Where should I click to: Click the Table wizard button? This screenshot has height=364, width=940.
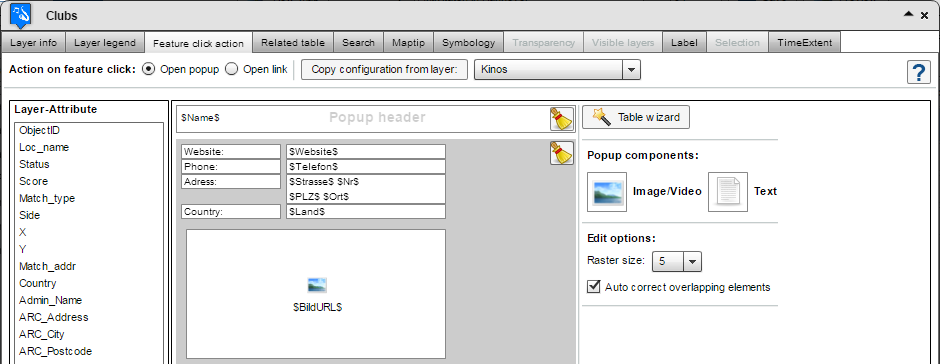(636, 117)
